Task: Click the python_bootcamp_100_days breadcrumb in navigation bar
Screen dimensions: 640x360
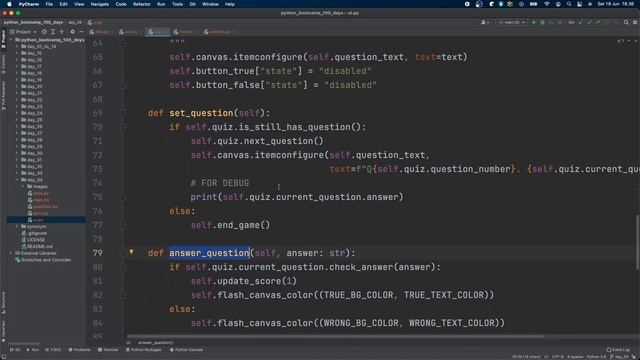Action: click(33, 22)
